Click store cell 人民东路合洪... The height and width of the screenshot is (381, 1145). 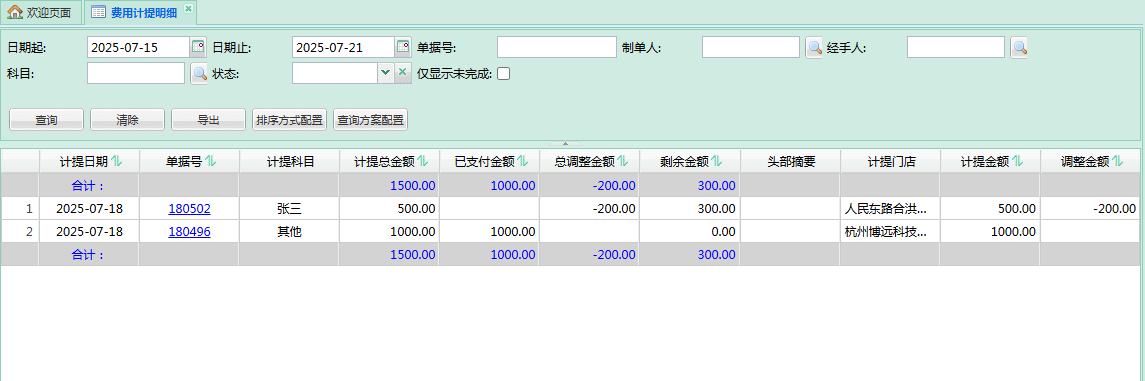[x=891, y=209]
